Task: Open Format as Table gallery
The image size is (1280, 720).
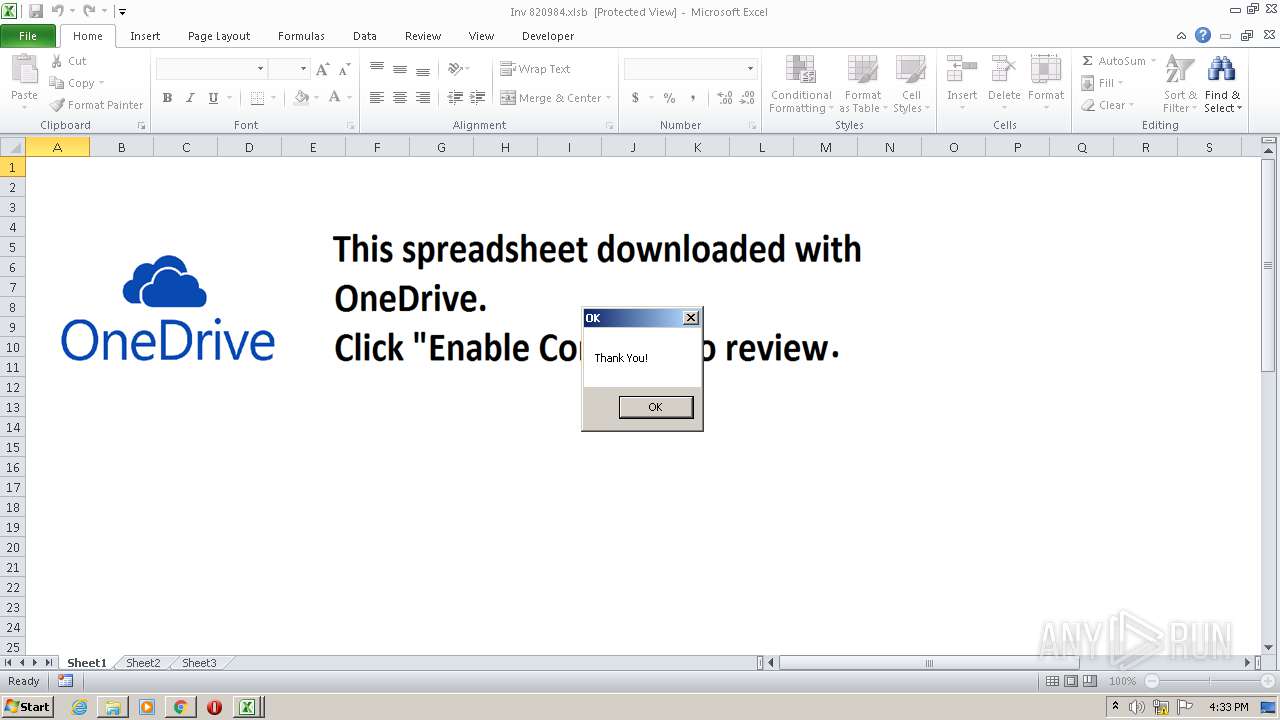Action: coord(863,84)
